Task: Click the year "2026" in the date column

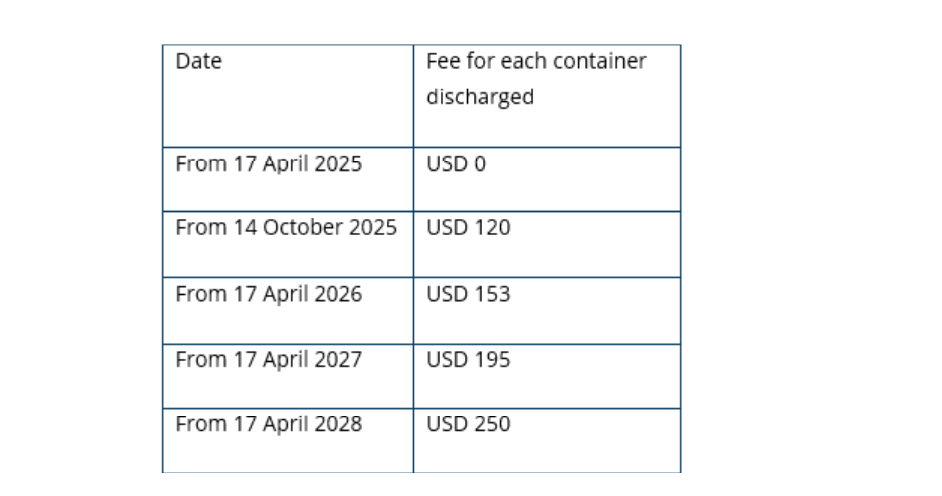Action: (338, 294)
